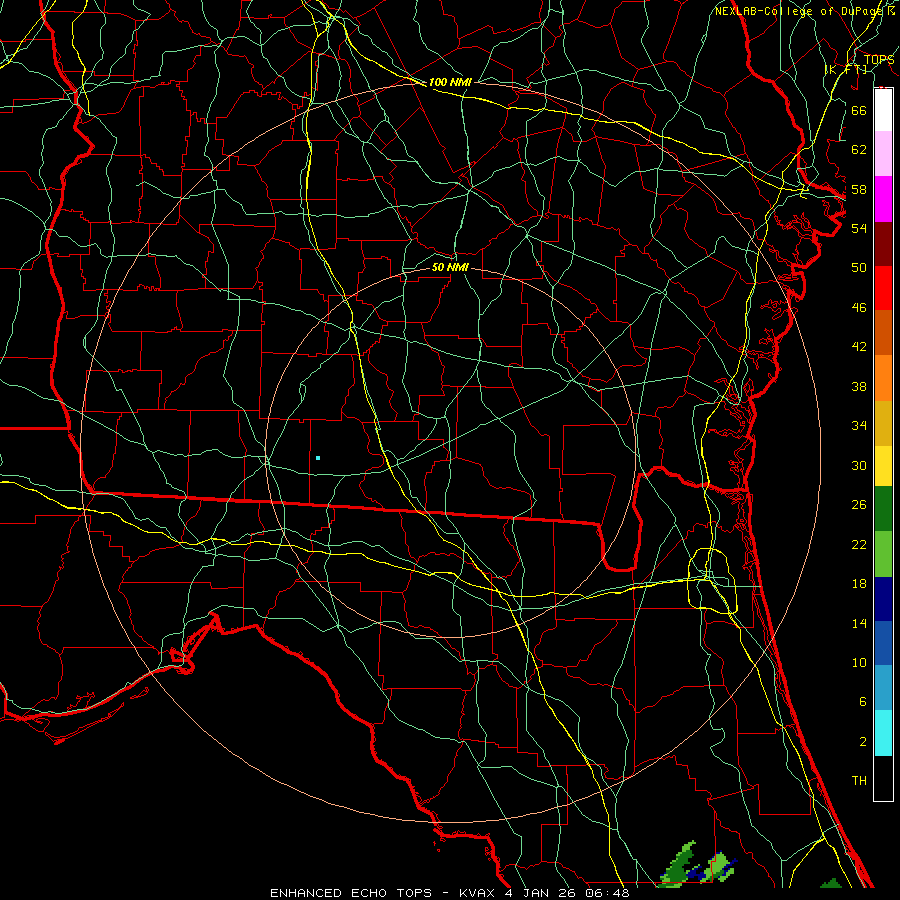Select the magenta legend color band
Viewport: 900px width, 900px height.
(883, 199)
